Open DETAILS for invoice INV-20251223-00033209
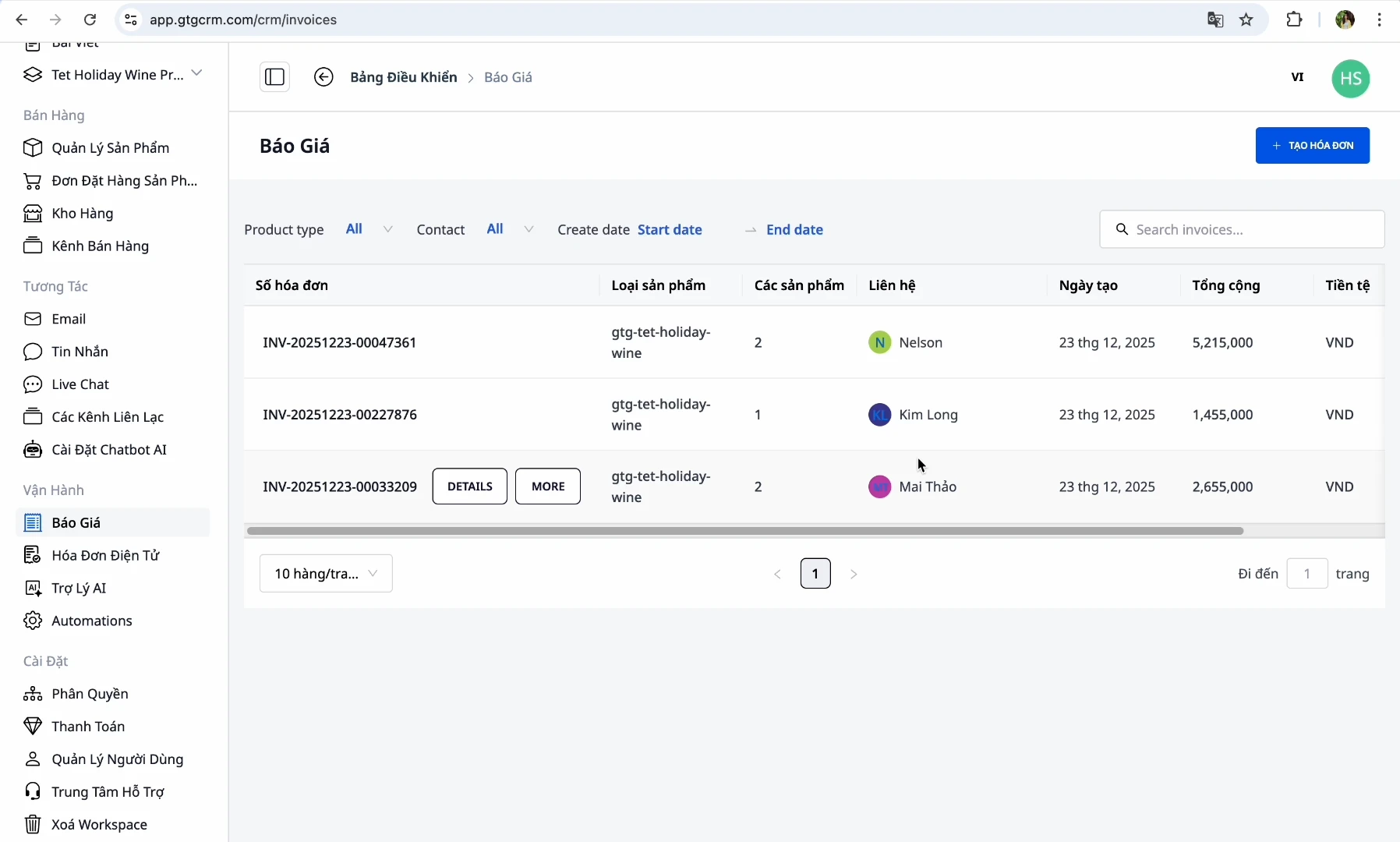 coord(469,486)
